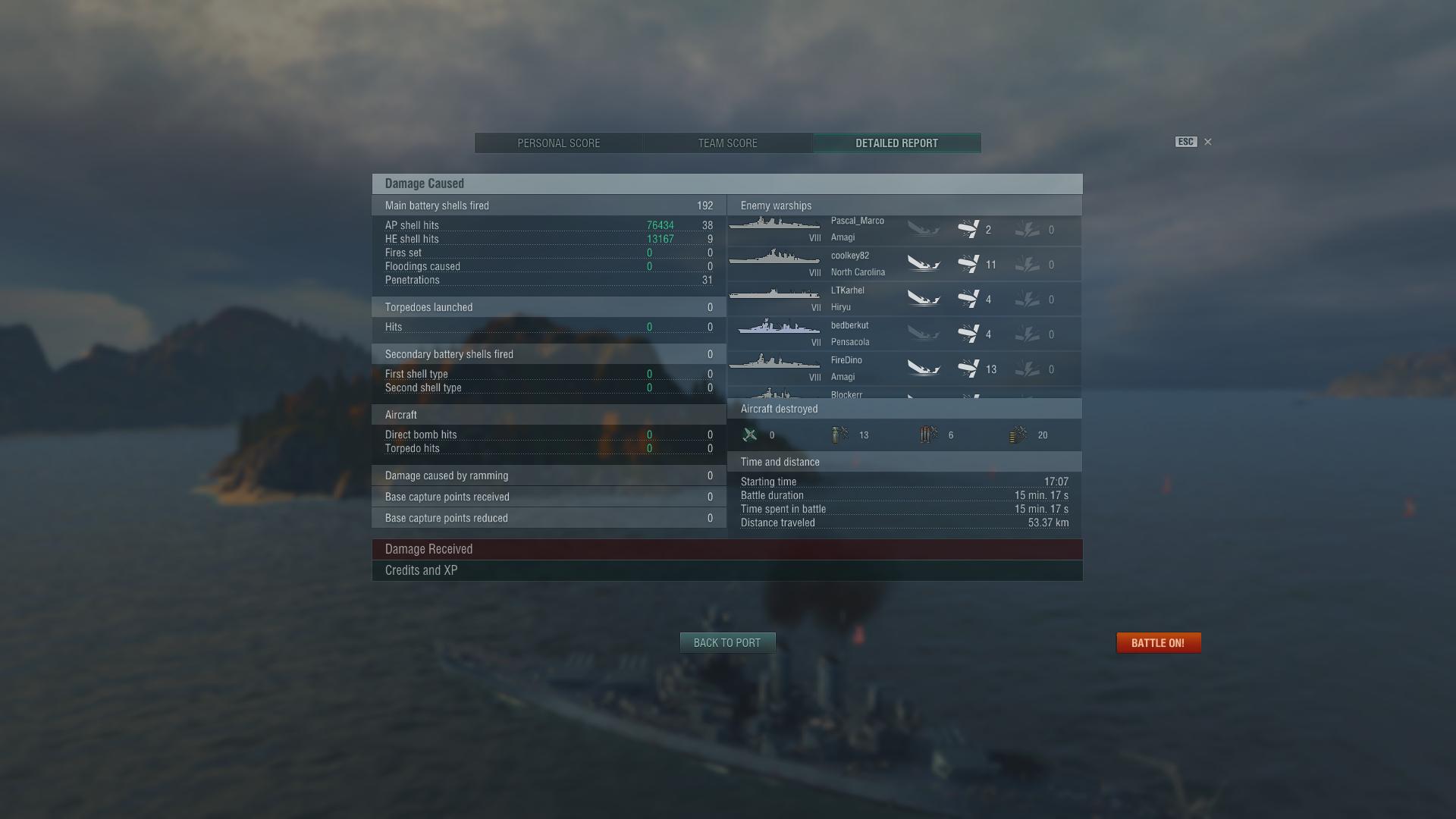This screenshot has width=1456, height=819.
Task: Click the aircraft destroyed icon showing 20
Action: tap(1018, 435)
